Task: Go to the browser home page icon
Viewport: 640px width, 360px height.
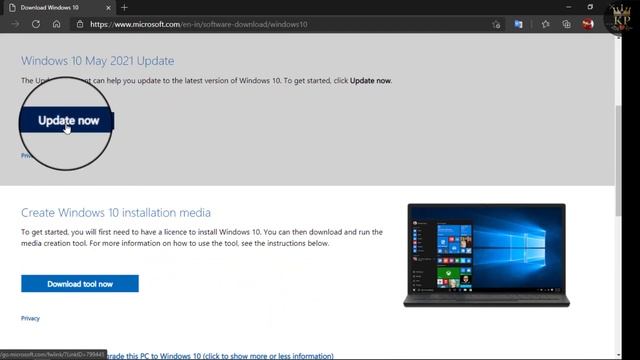Action: (x=56, y=24)
